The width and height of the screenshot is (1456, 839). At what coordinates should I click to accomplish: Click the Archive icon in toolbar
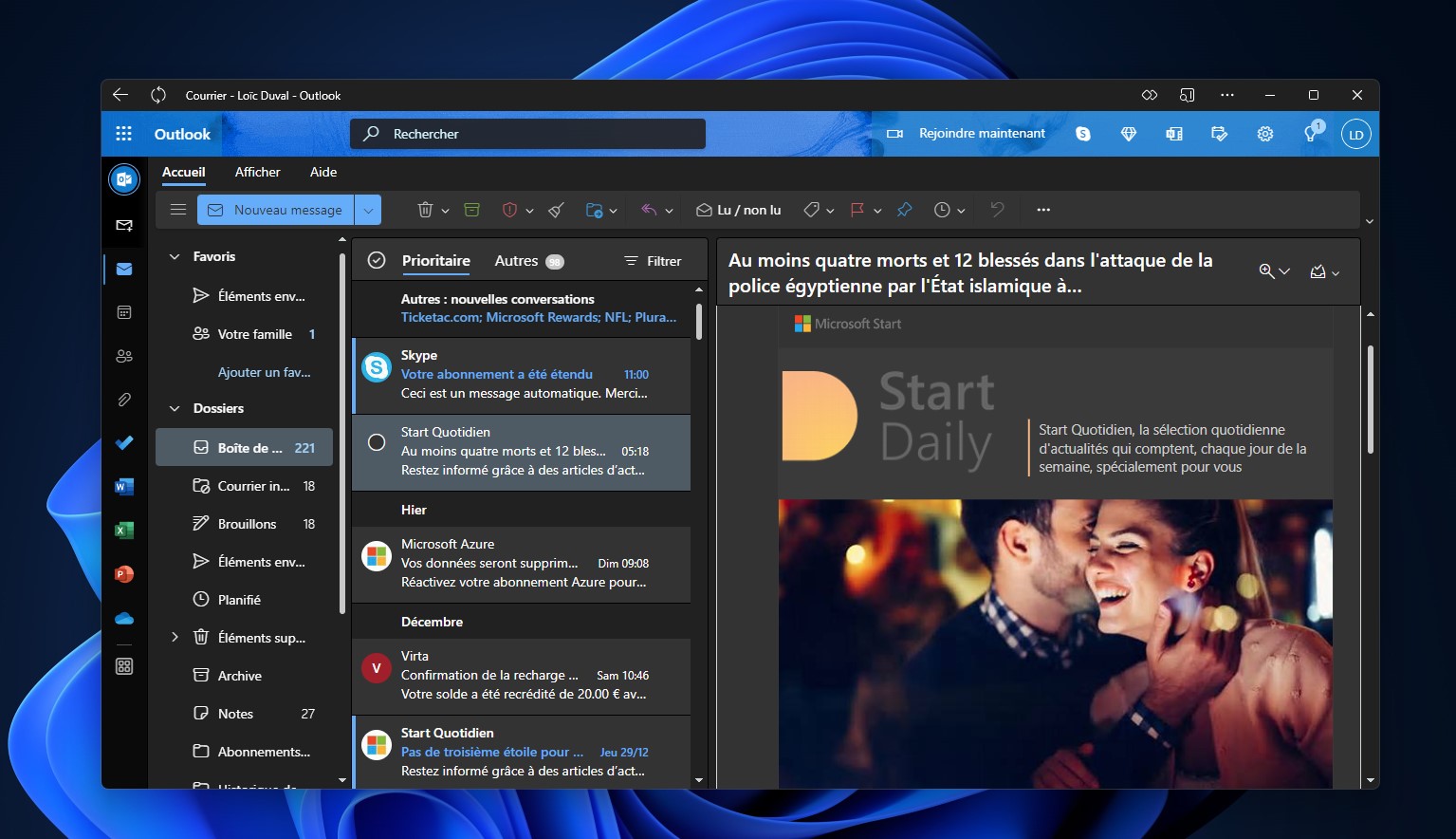click(x=471, y=210)
